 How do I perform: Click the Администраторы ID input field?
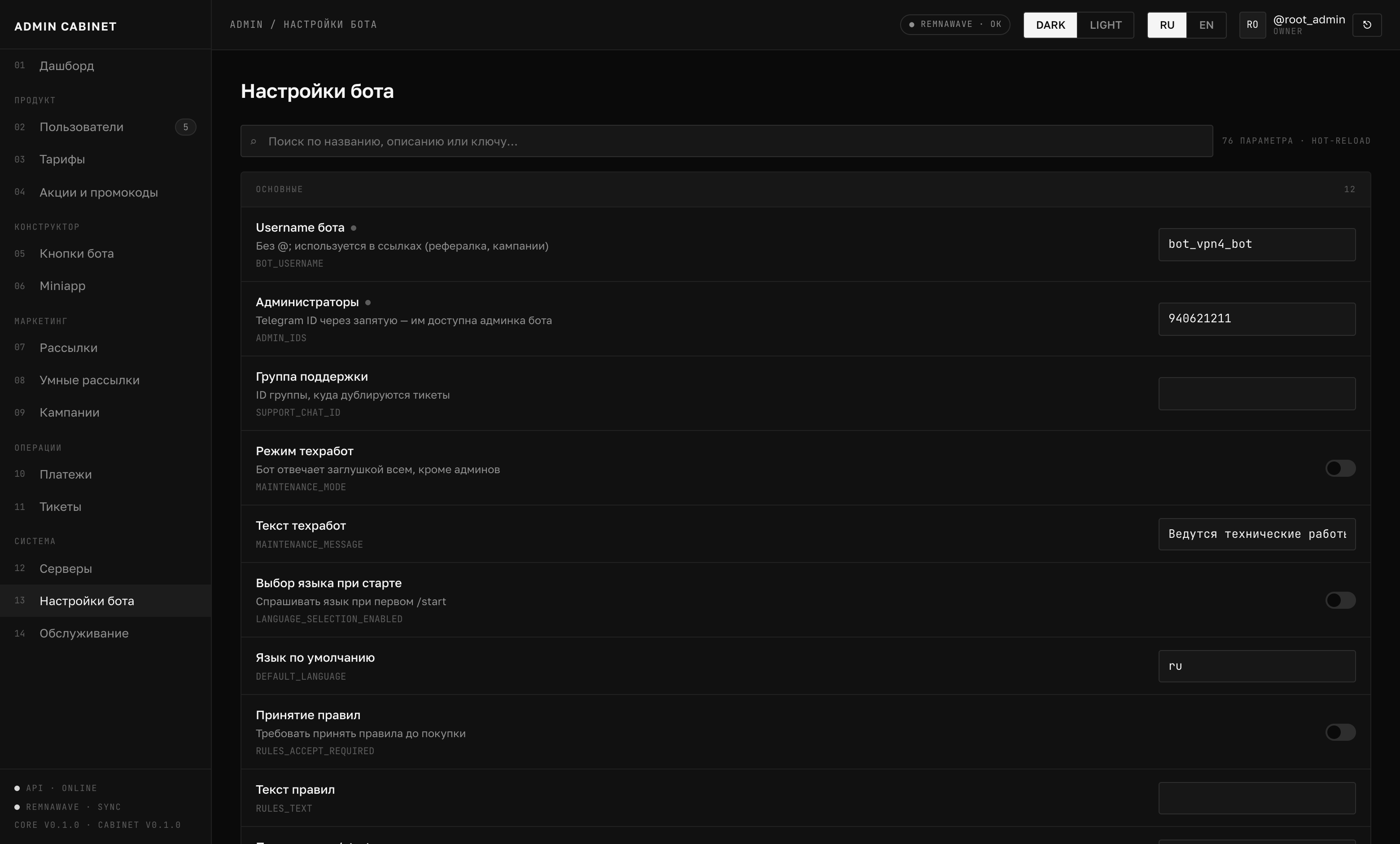click(1257, 319)
